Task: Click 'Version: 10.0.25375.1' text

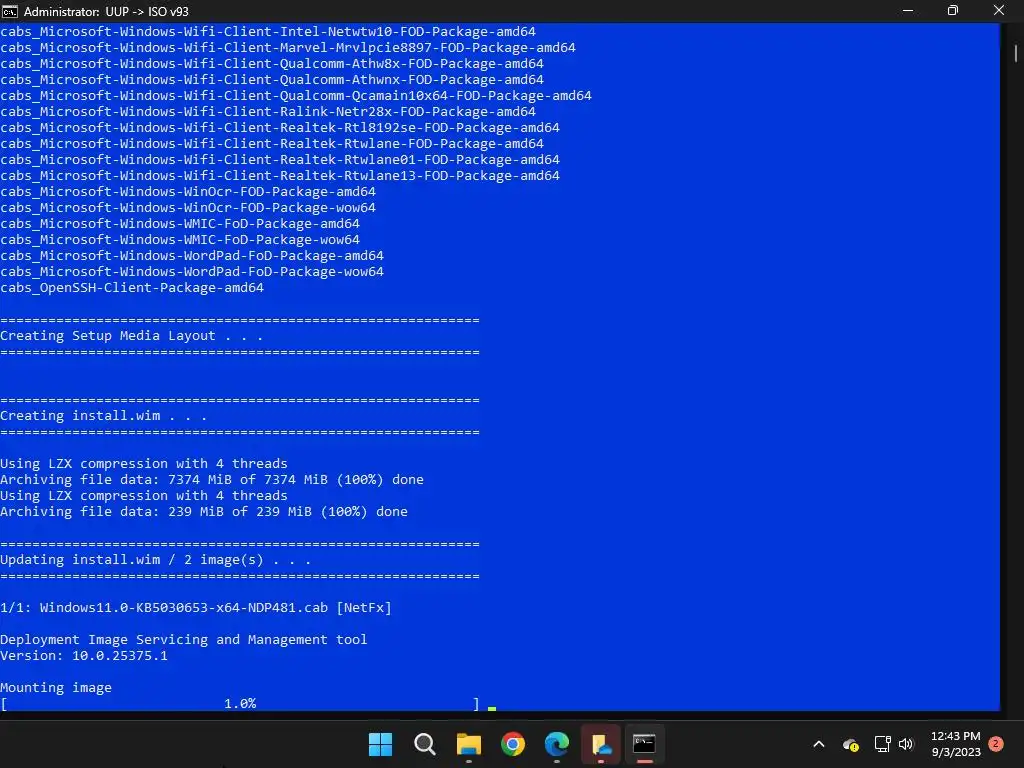Action: 84,656
